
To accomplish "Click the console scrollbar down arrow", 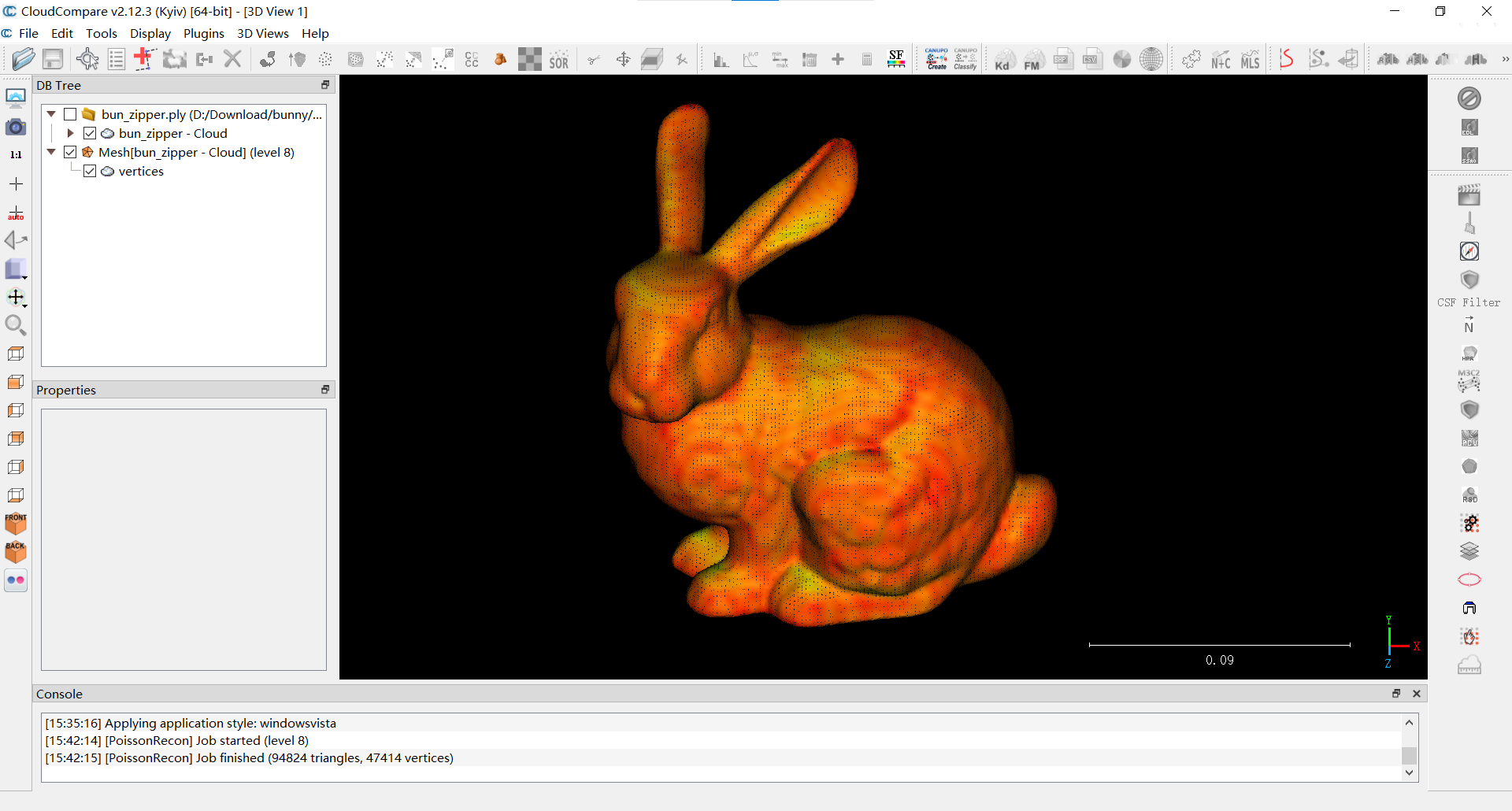I will (1410, 773).
